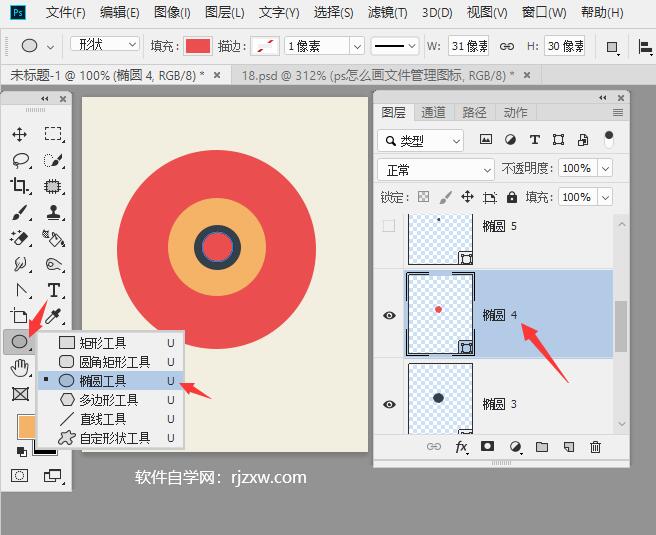This screenshot has height=535, width=656.
Task: Click the Ellipse shape tool in toolbox
Action: (19, 342)
